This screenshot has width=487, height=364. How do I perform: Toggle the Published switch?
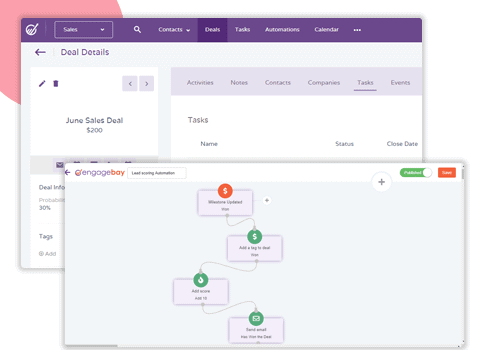(416, 173)
